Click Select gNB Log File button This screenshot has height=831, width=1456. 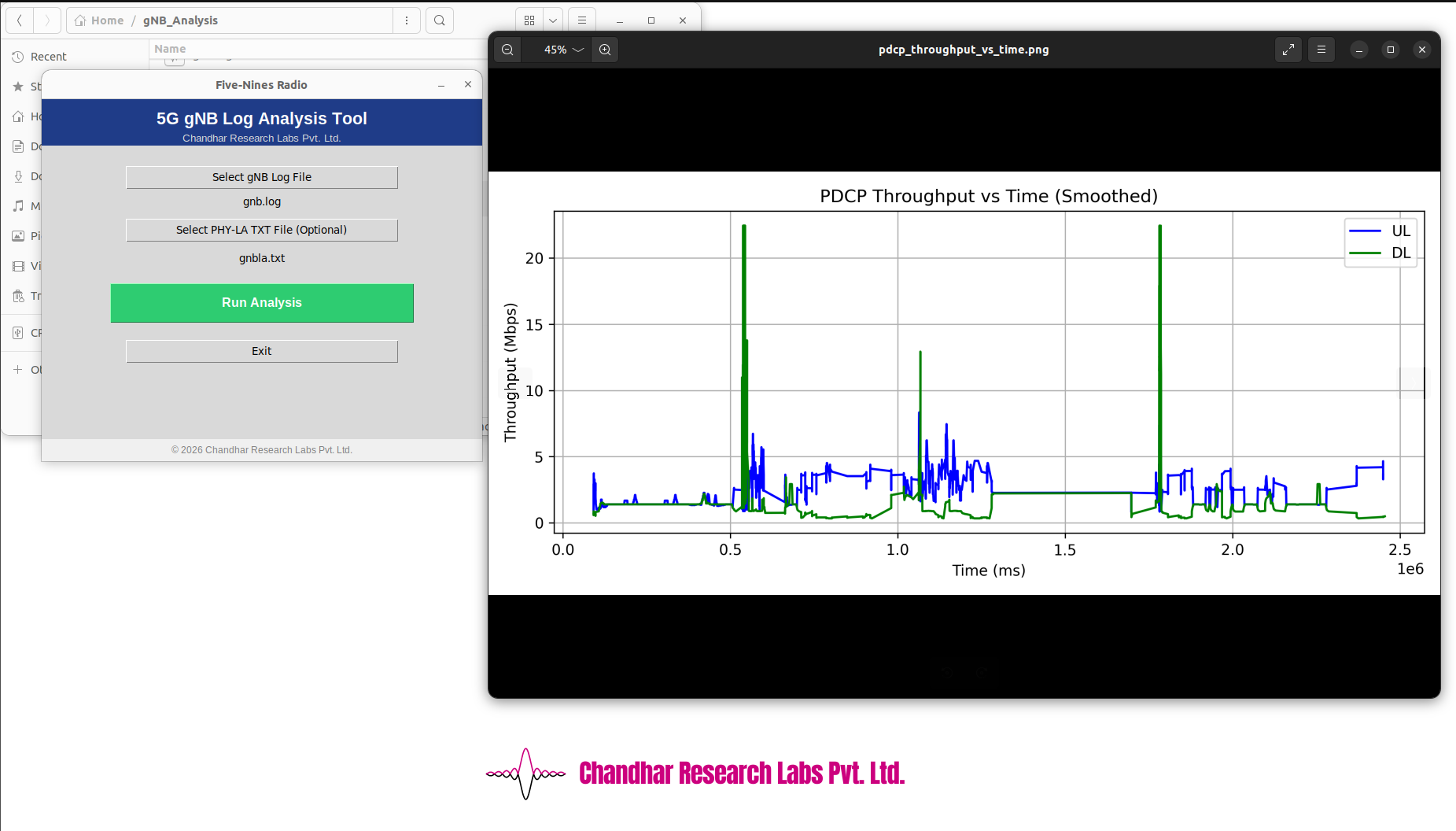click(261, 177)
